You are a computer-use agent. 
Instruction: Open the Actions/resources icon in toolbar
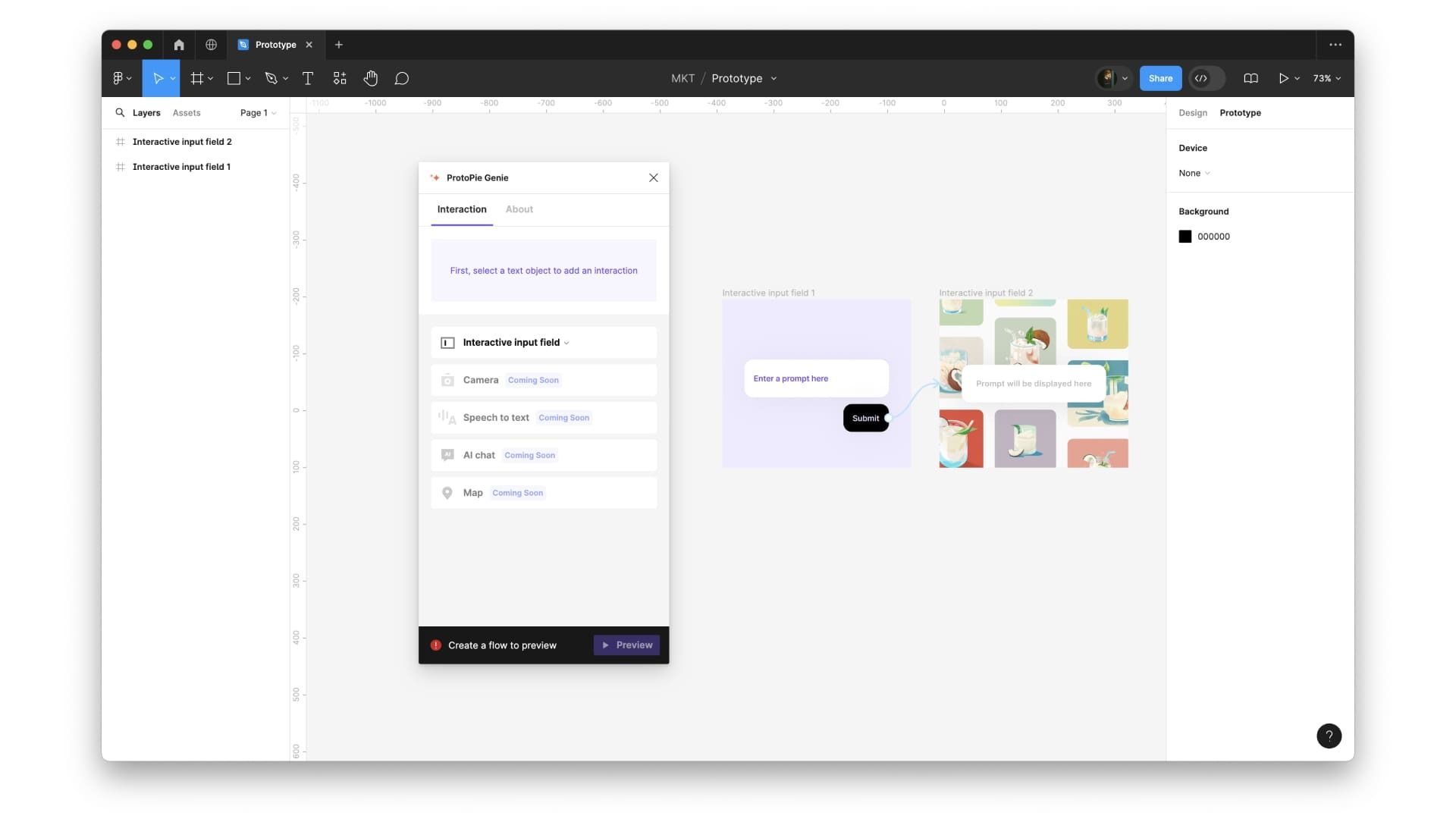(339, 78)
